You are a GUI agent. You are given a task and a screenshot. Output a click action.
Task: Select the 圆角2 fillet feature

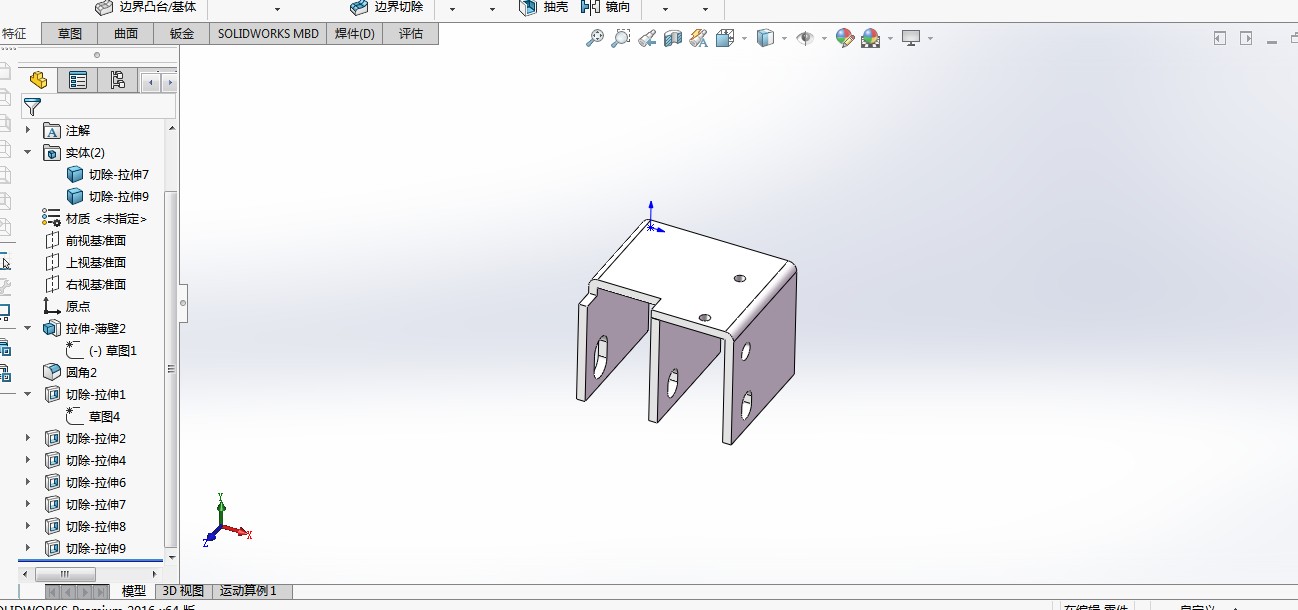pos(70,372)
